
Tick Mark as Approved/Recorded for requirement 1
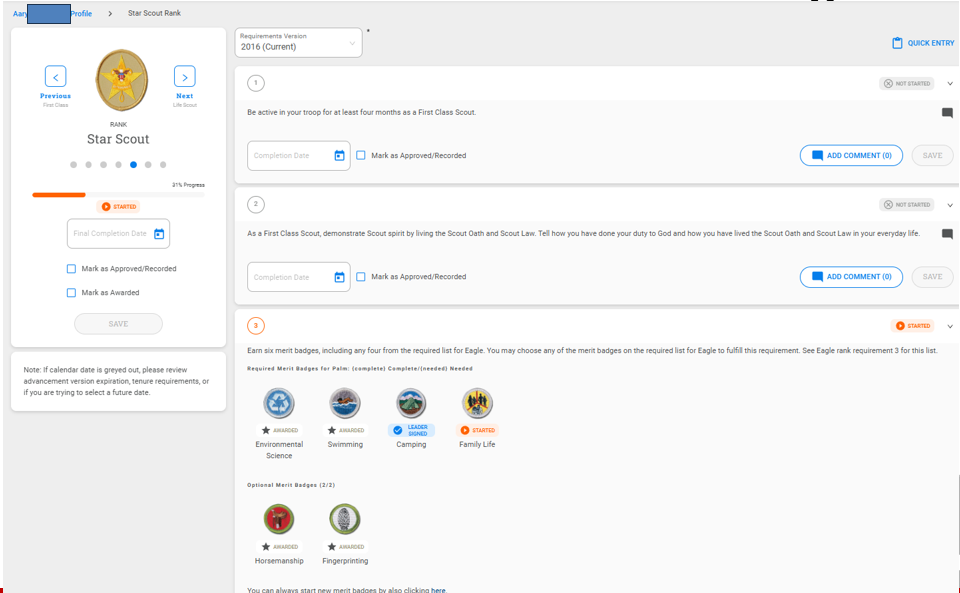pos(361,156)
